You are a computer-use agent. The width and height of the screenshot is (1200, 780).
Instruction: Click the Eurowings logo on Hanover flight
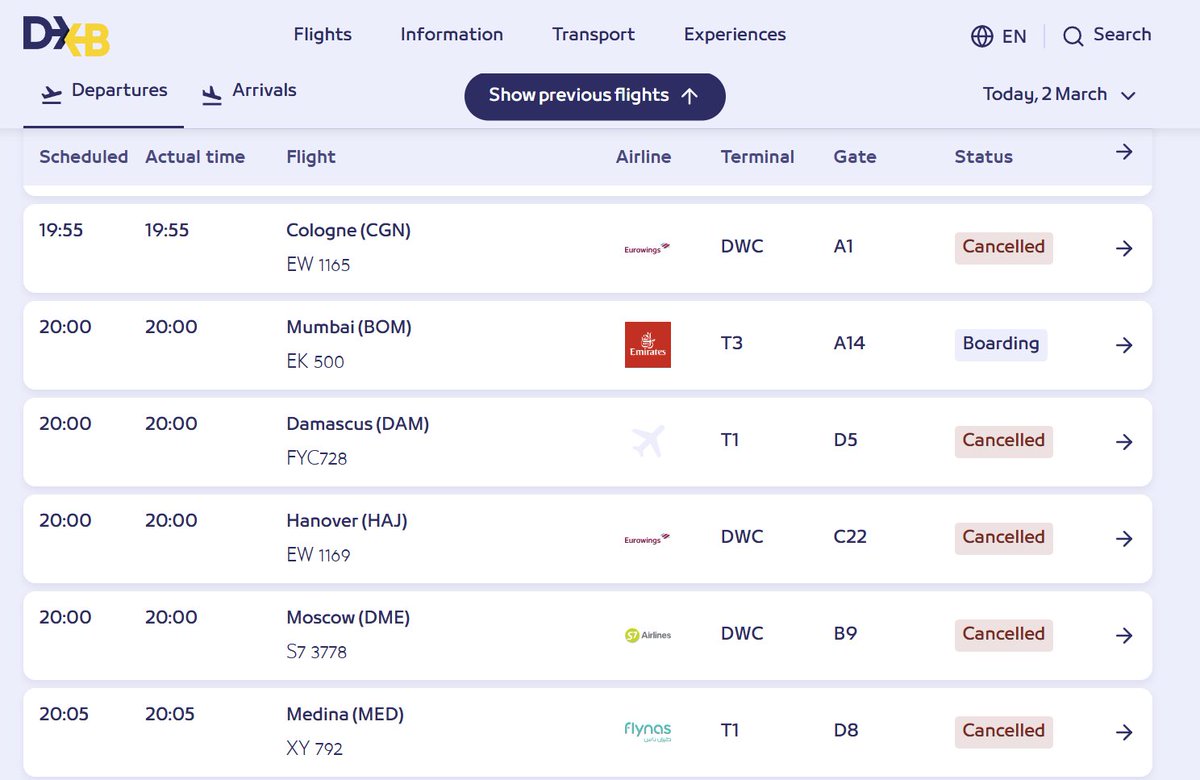(645, 538)
